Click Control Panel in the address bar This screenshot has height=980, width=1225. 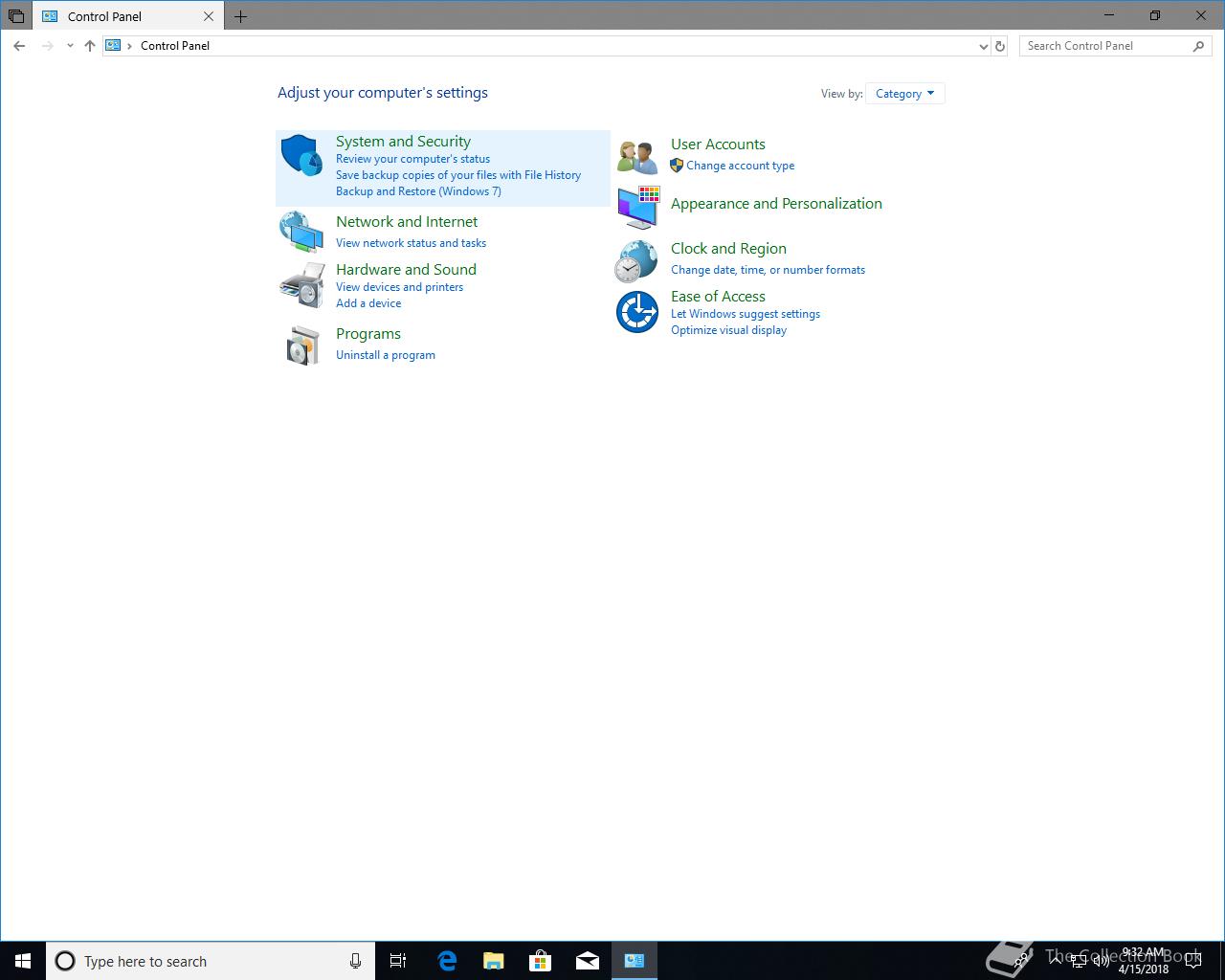click(x=175, y=45)
